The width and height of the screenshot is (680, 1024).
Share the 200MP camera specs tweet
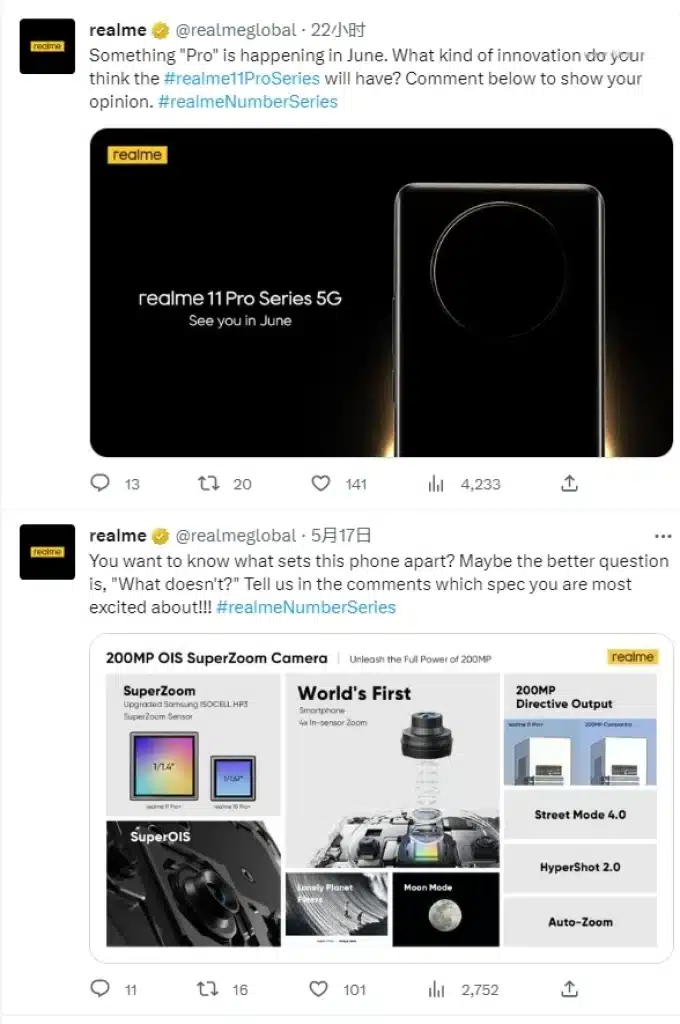coord(569,989)
